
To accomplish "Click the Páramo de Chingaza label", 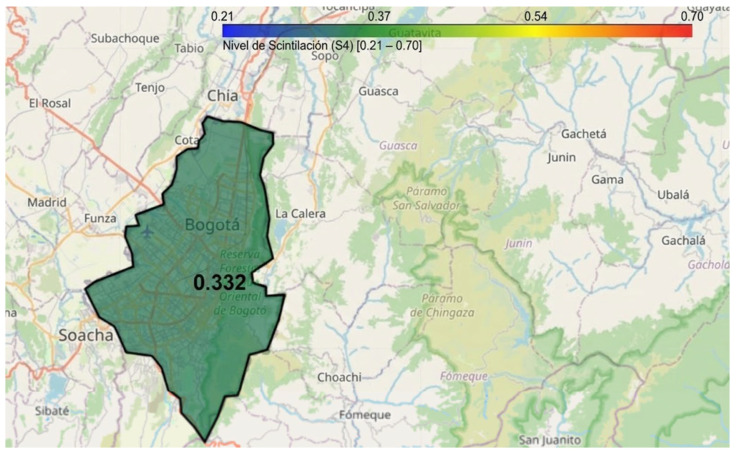I will (x=442, y=305).
